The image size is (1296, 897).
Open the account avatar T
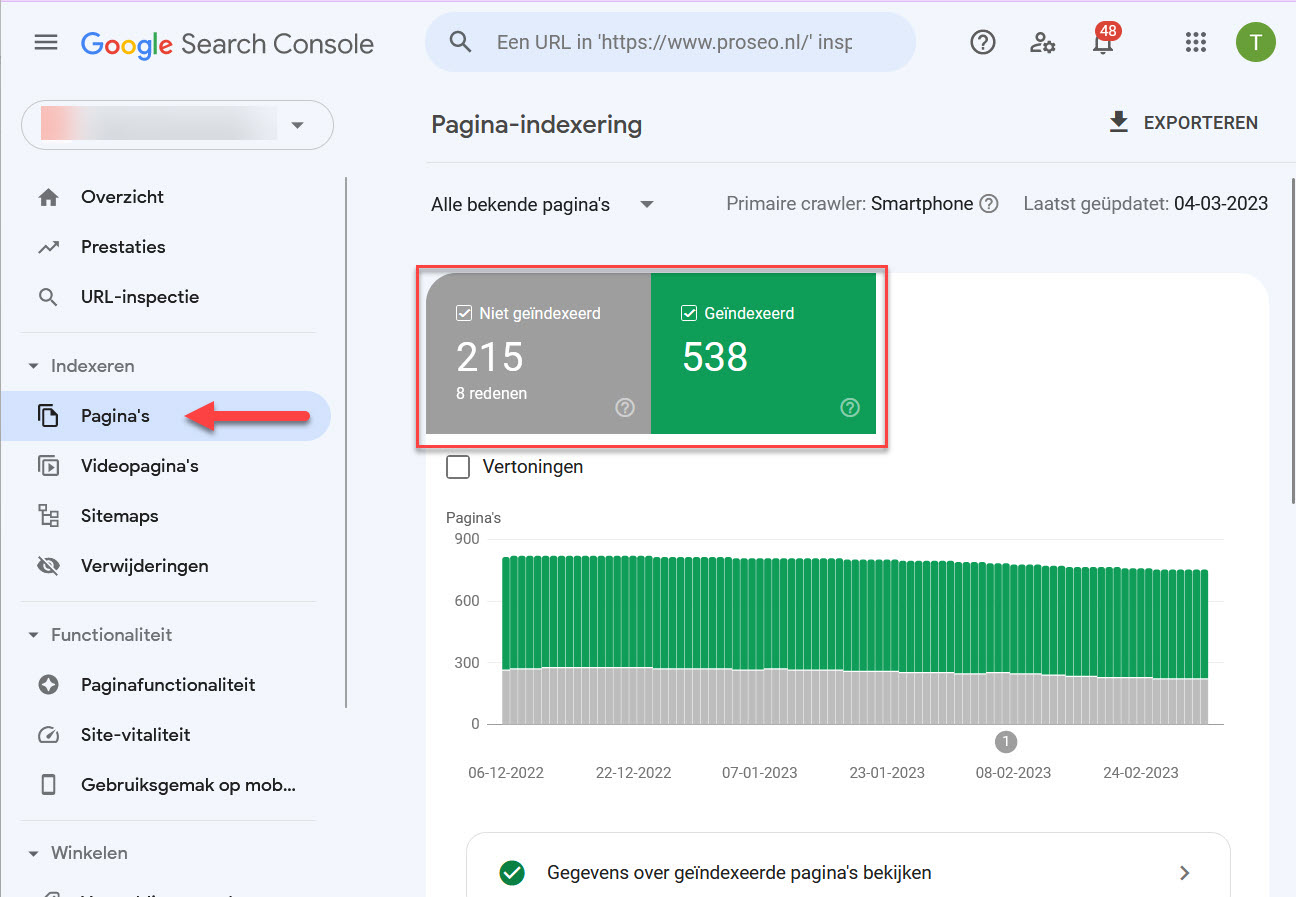(1256, 42)
